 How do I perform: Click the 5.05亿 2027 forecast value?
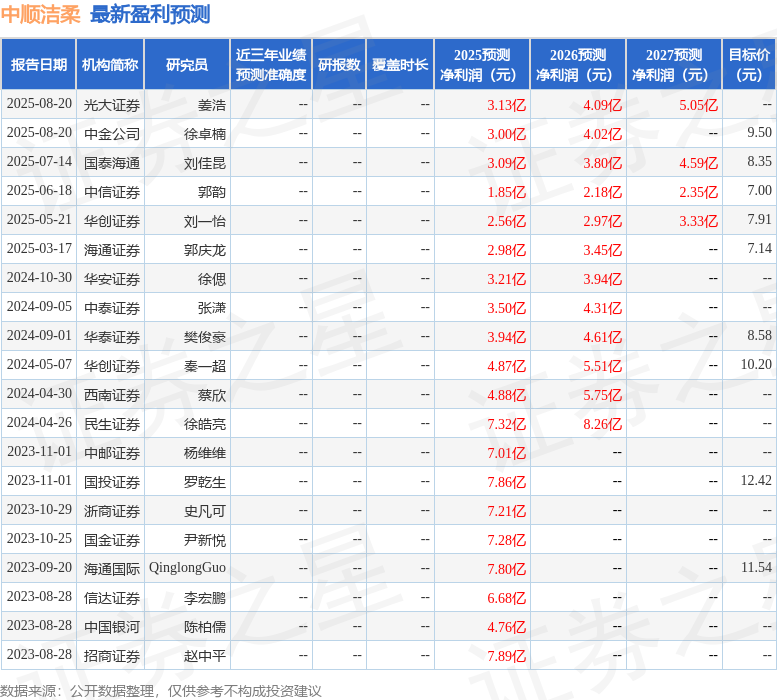pos(698,105)
